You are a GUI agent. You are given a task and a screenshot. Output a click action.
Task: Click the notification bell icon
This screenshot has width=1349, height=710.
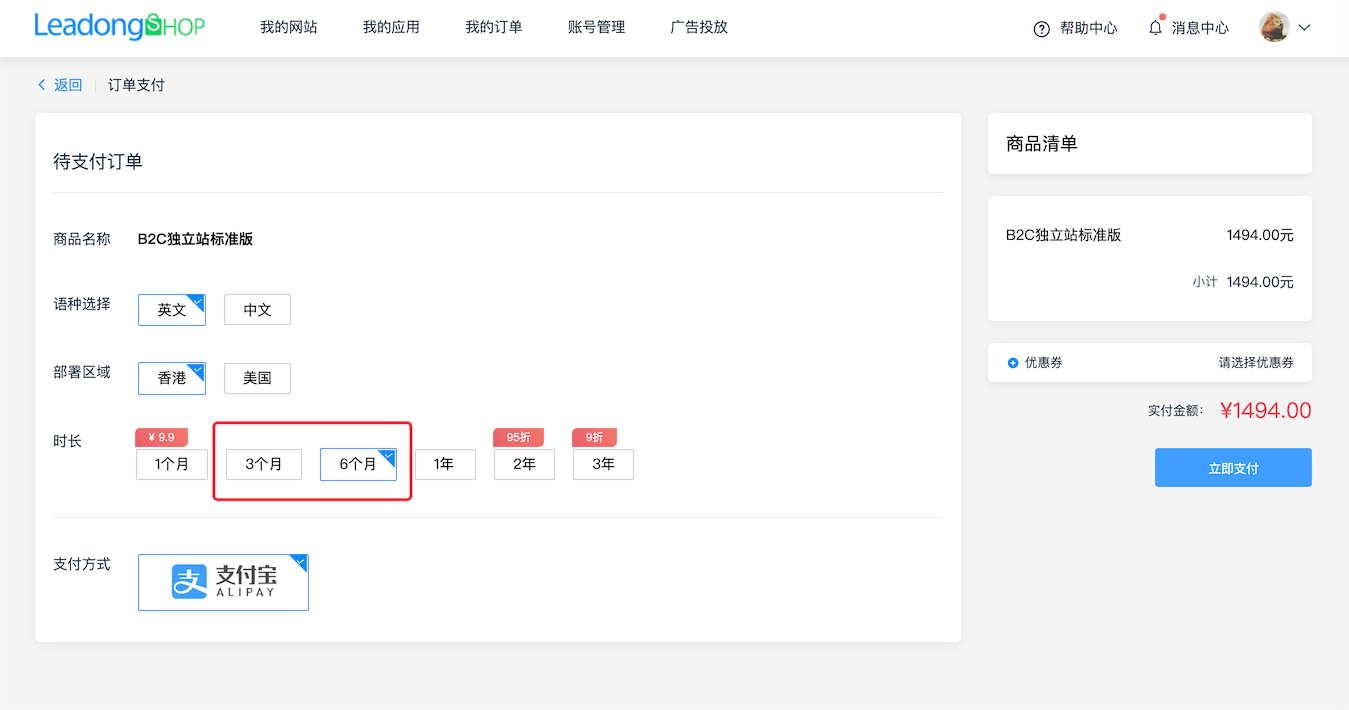[x=1155, y=27]
